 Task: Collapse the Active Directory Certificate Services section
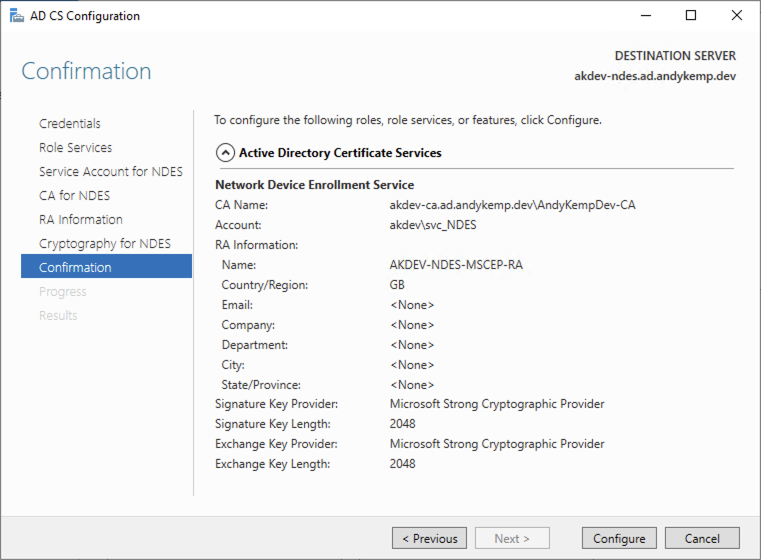(x=225, y=153)
